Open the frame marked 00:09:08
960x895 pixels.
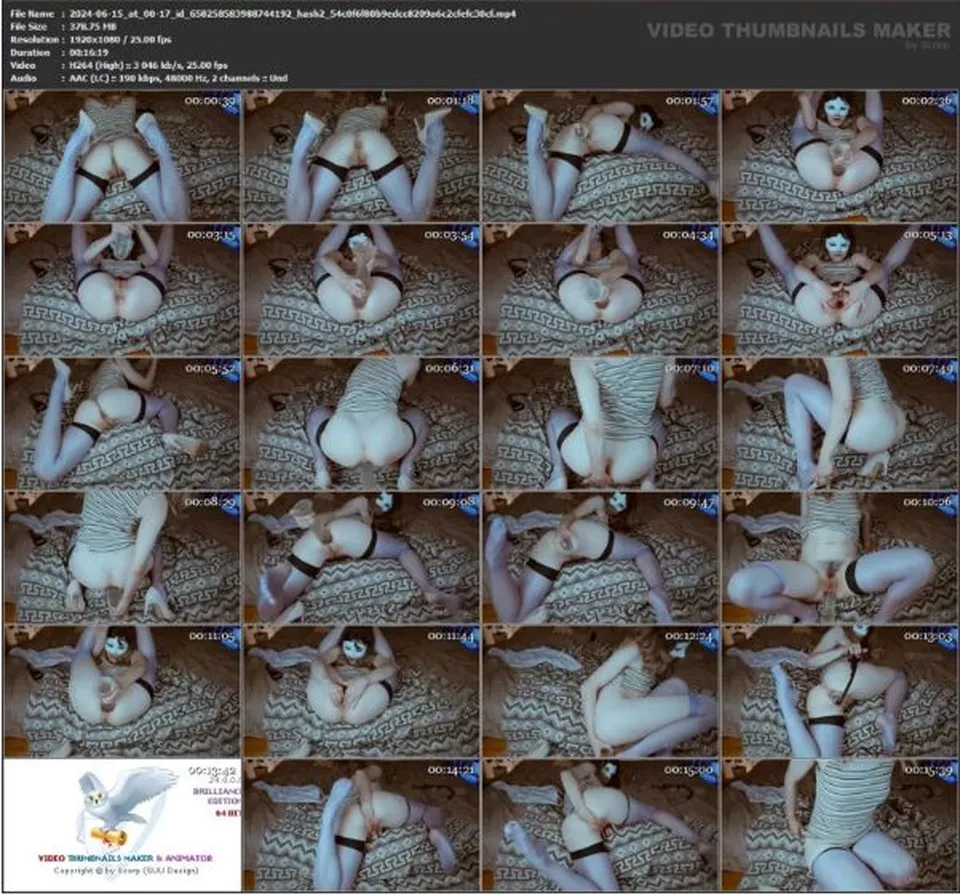pos(361,557)
